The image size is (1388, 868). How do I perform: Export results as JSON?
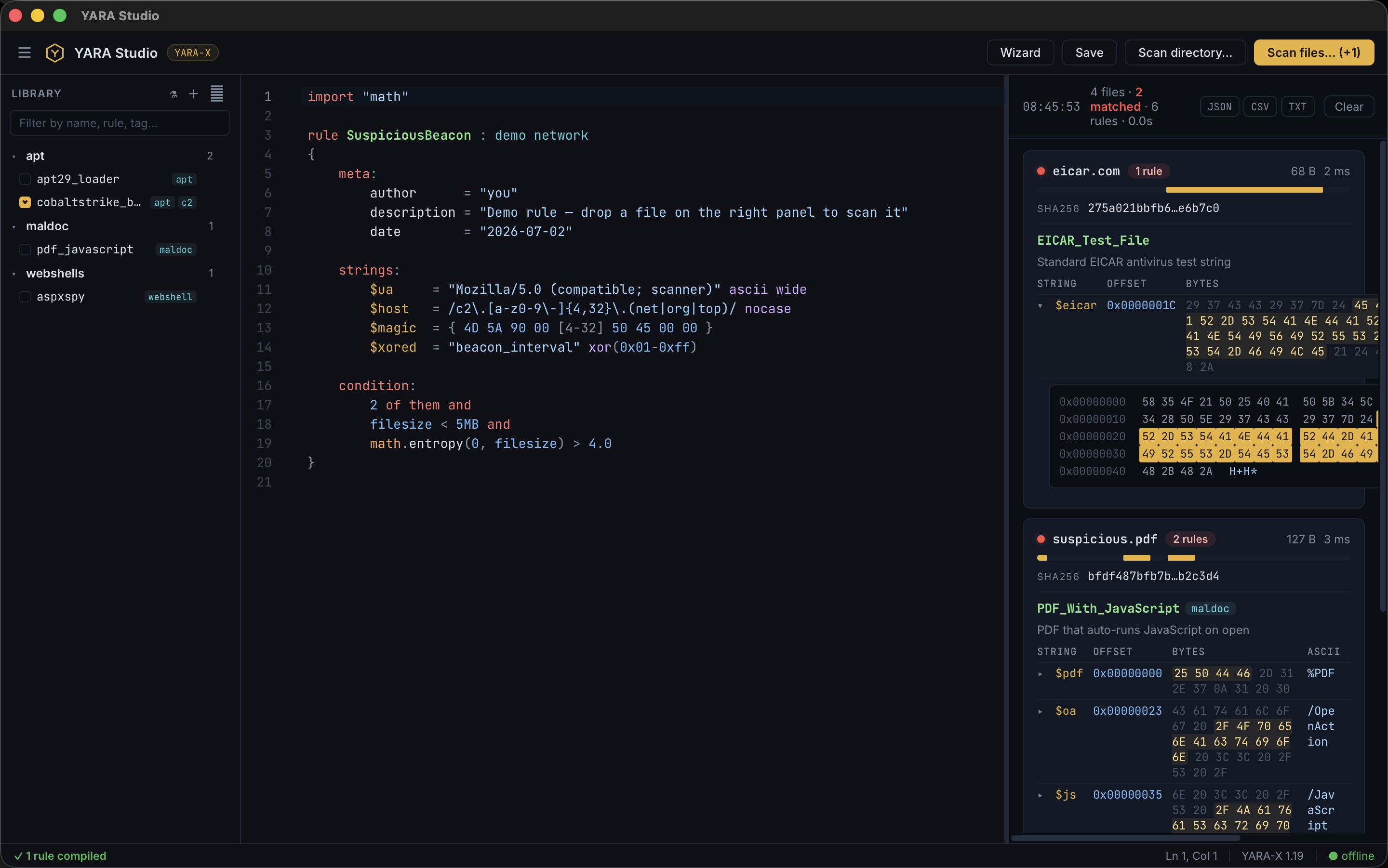tap(1219, 107)
